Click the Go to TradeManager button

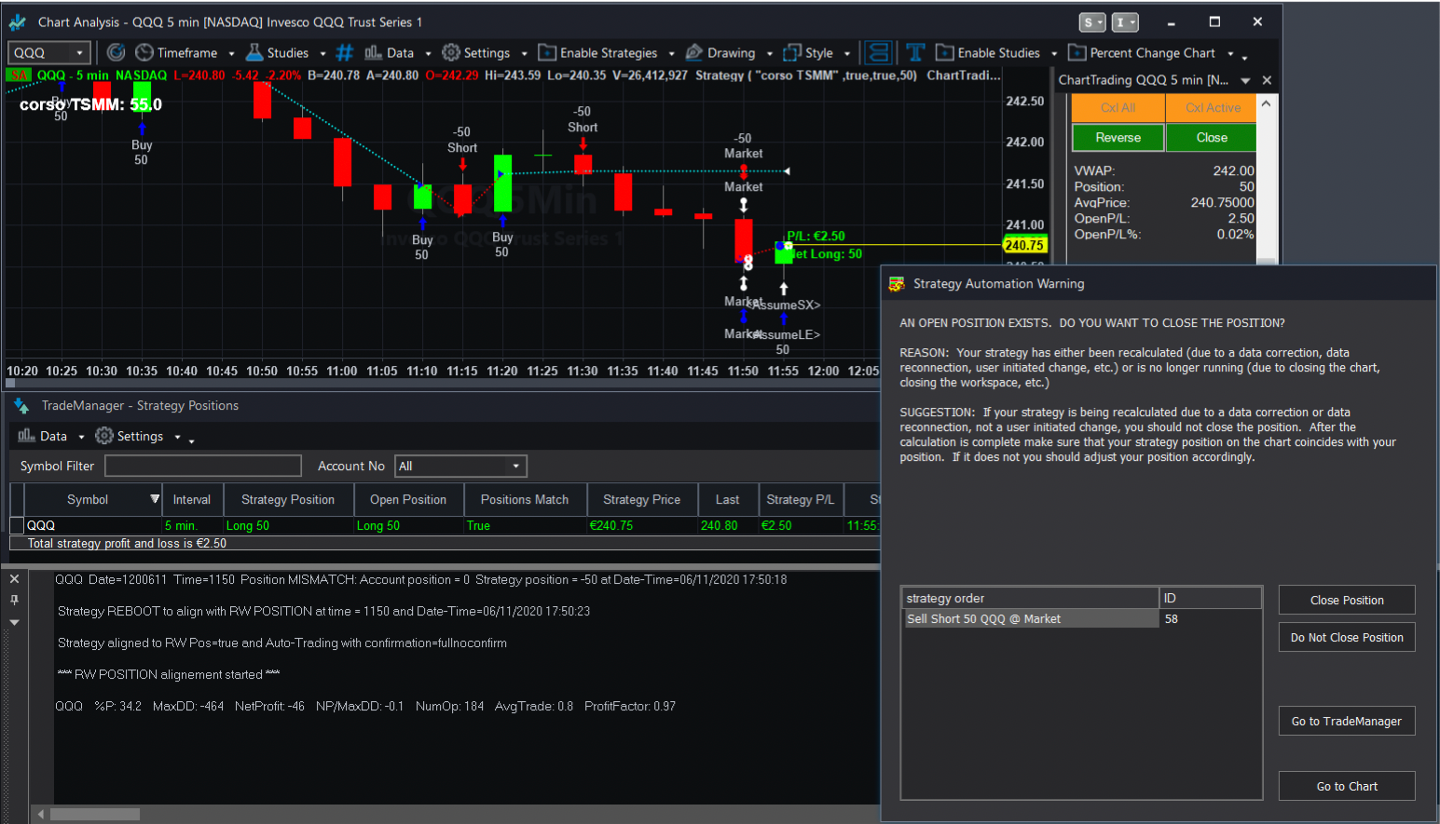(x=1347, y=721)
